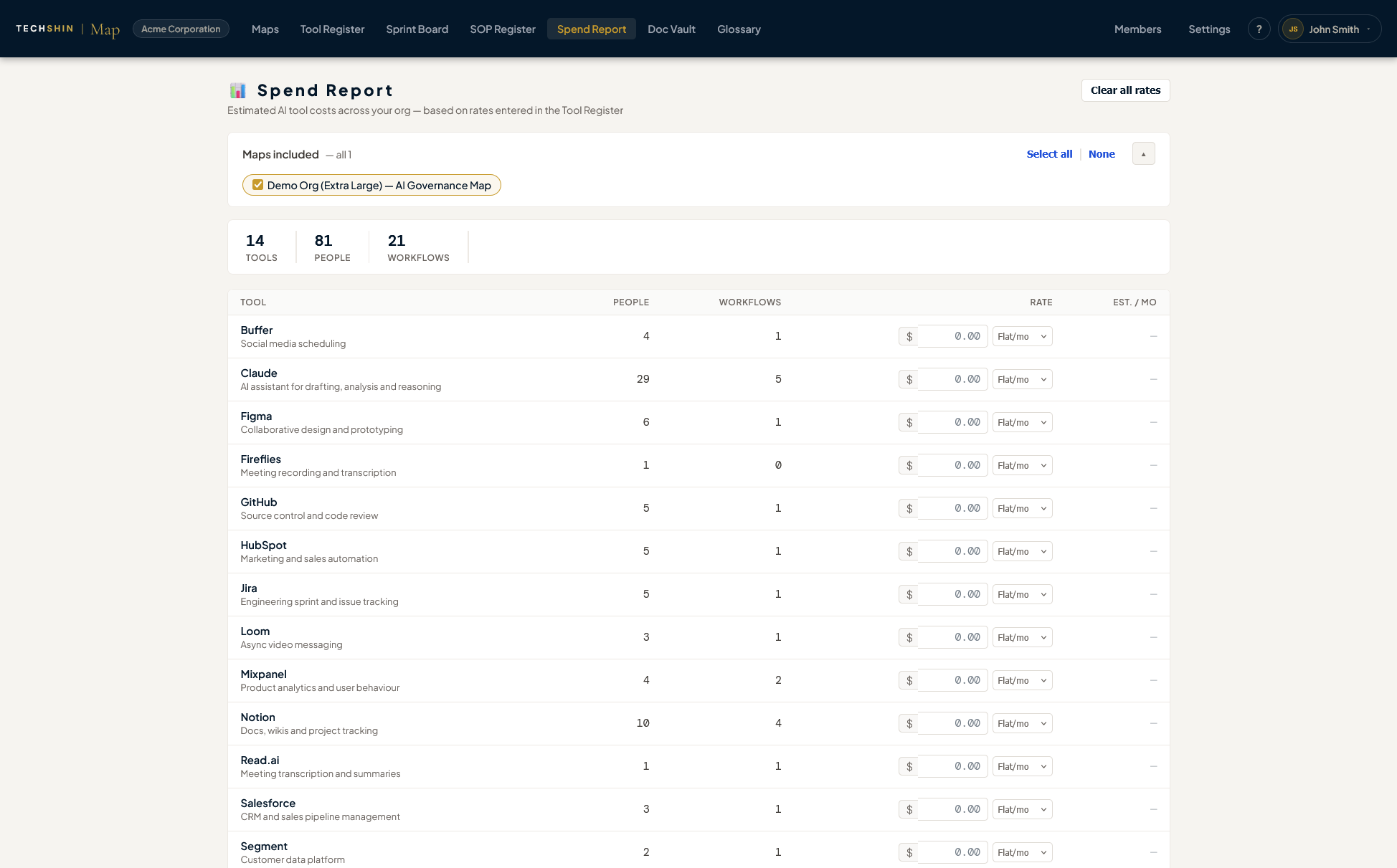Click the WORKFLOWS column header
1397x868 pixels.
click(750, 302)
